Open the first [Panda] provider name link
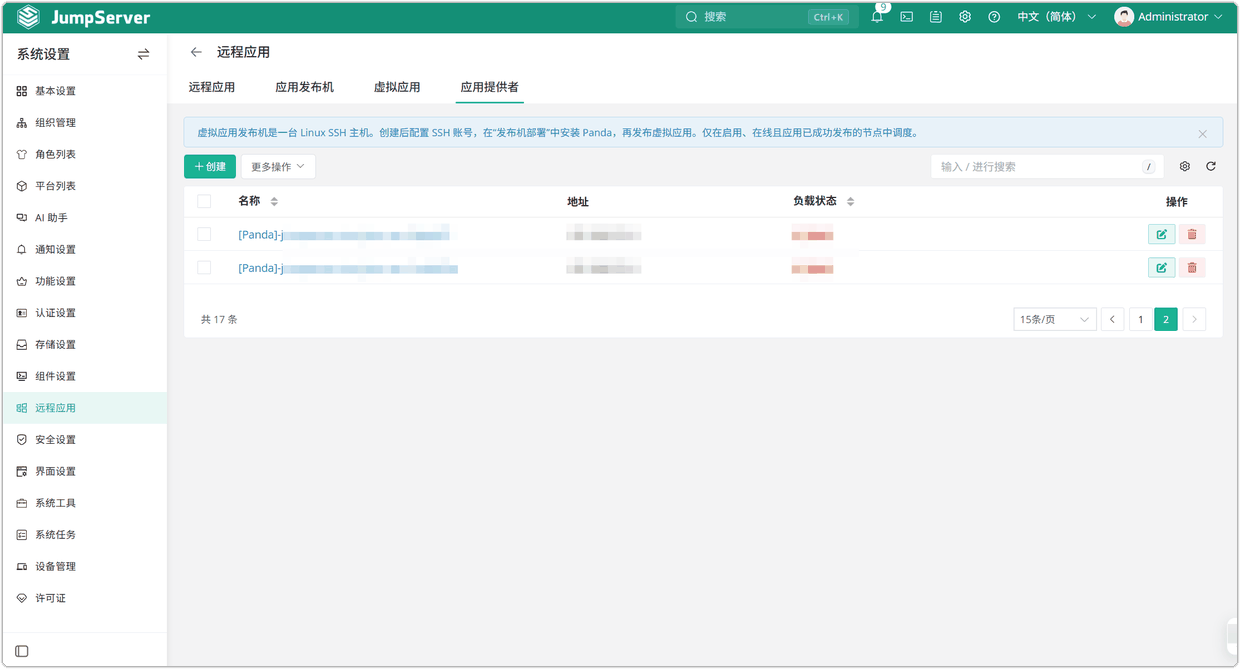This screenshot has height=669, width=1240. click(x=343, y=235)
